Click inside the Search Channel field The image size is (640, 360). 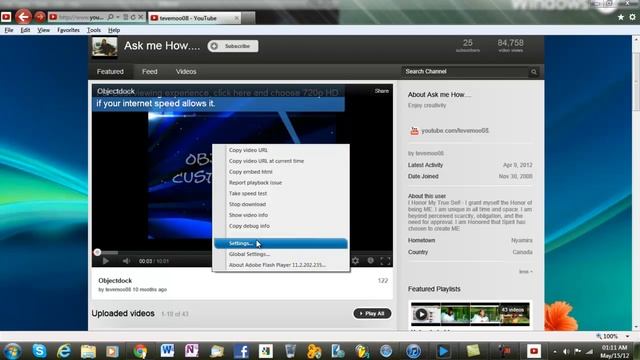465,72
